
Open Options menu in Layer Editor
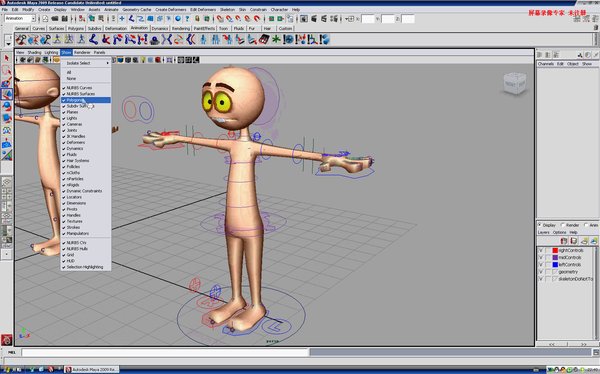559,233
